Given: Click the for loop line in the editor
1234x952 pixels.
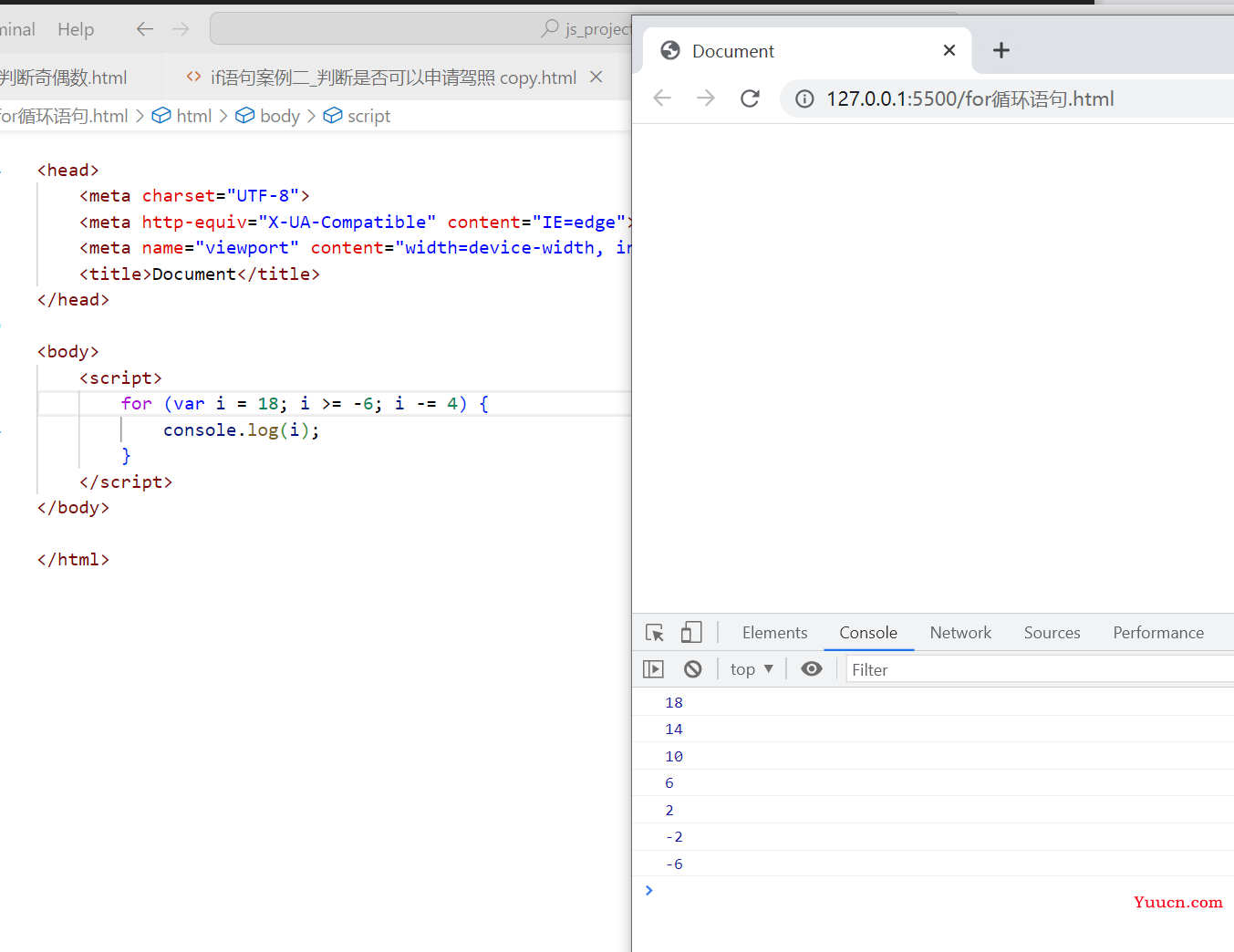Looking at the screenshot, I should point(305,404).
